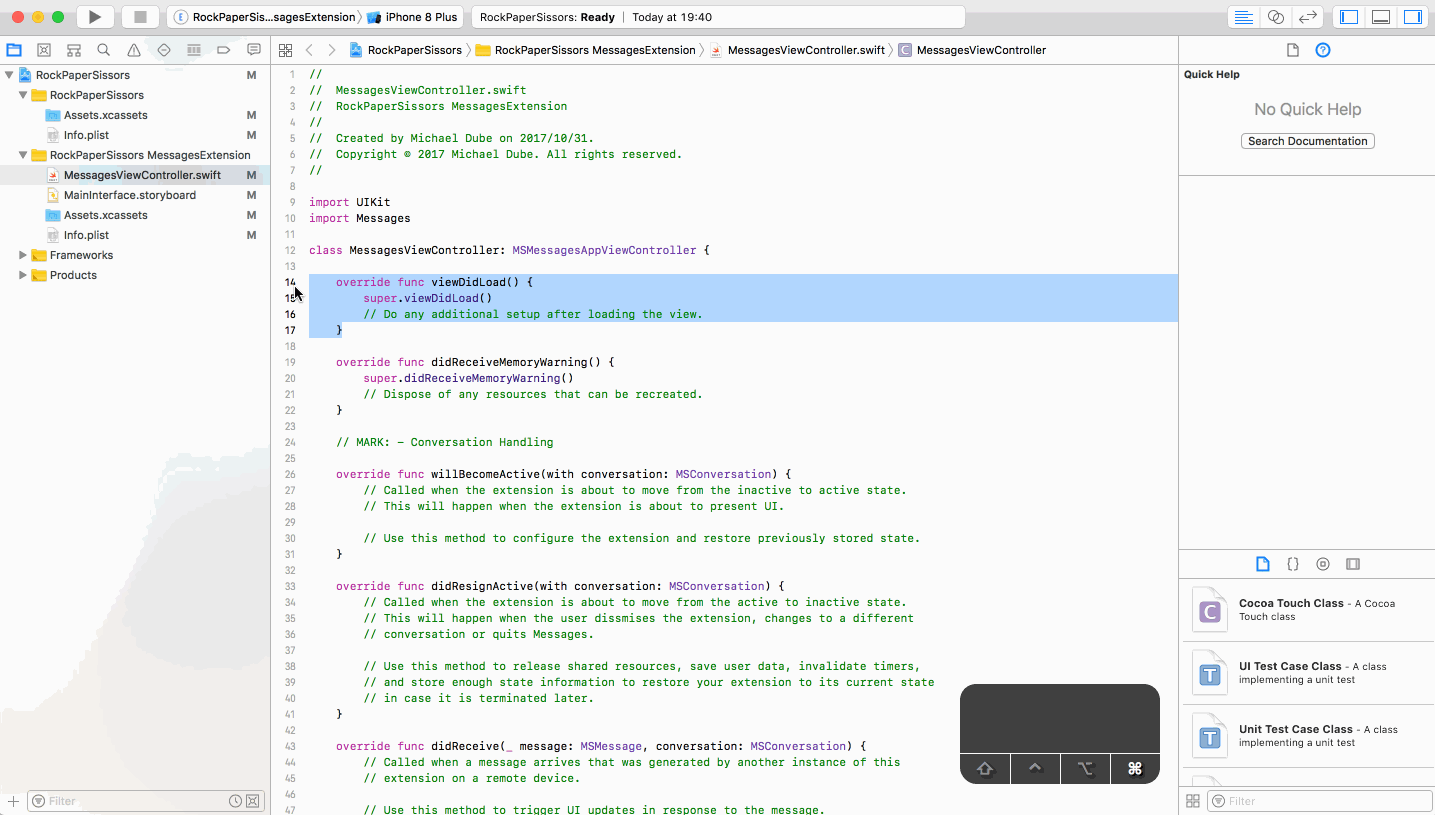Expand the Frameworks folder
The width and height of the screenshot is (1435, 815).
(x=23, y=255)
